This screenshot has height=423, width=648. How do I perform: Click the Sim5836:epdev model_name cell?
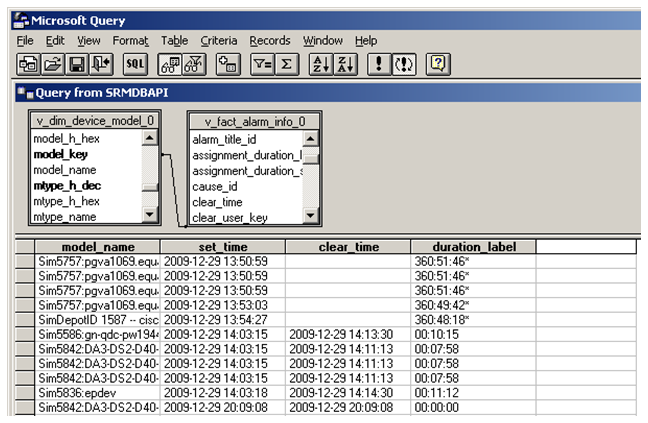point(98,393)
